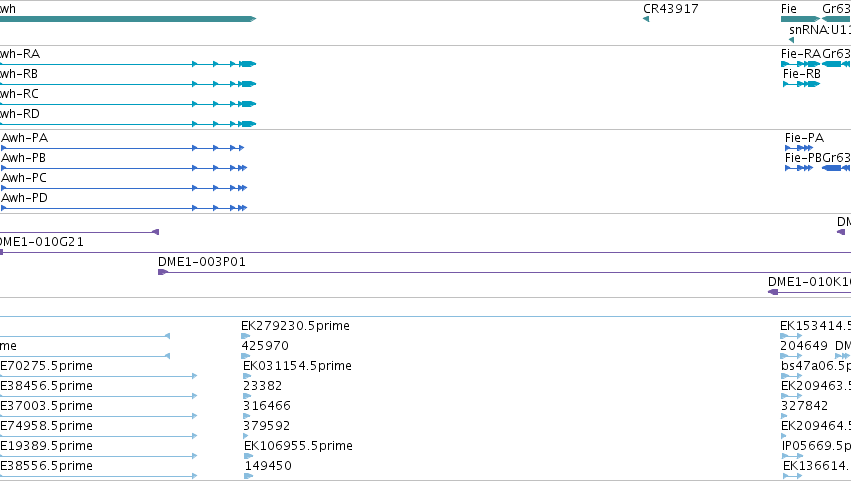Click the Fie-RB transcript label
This screenshot has height=481, width=851.
tap(802, 74)
